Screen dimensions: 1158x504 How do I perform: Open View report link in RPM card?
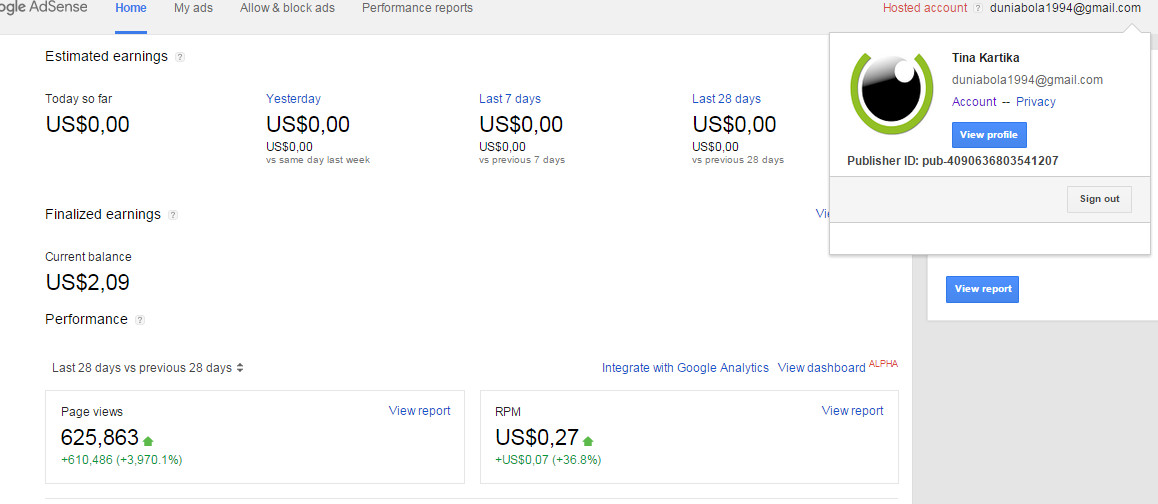(x=852, y=411)
